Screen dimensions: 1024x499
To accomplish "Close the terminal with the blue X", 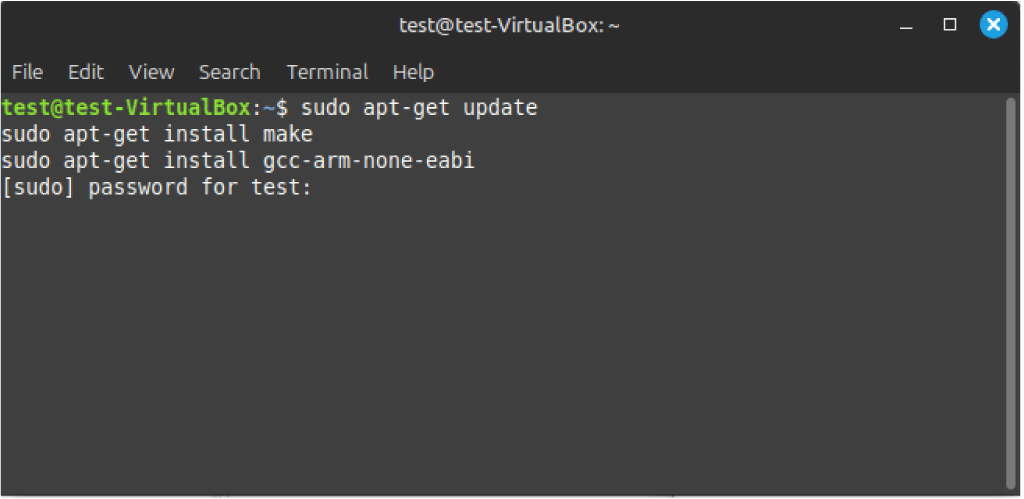I will click(x=993, y=25).
